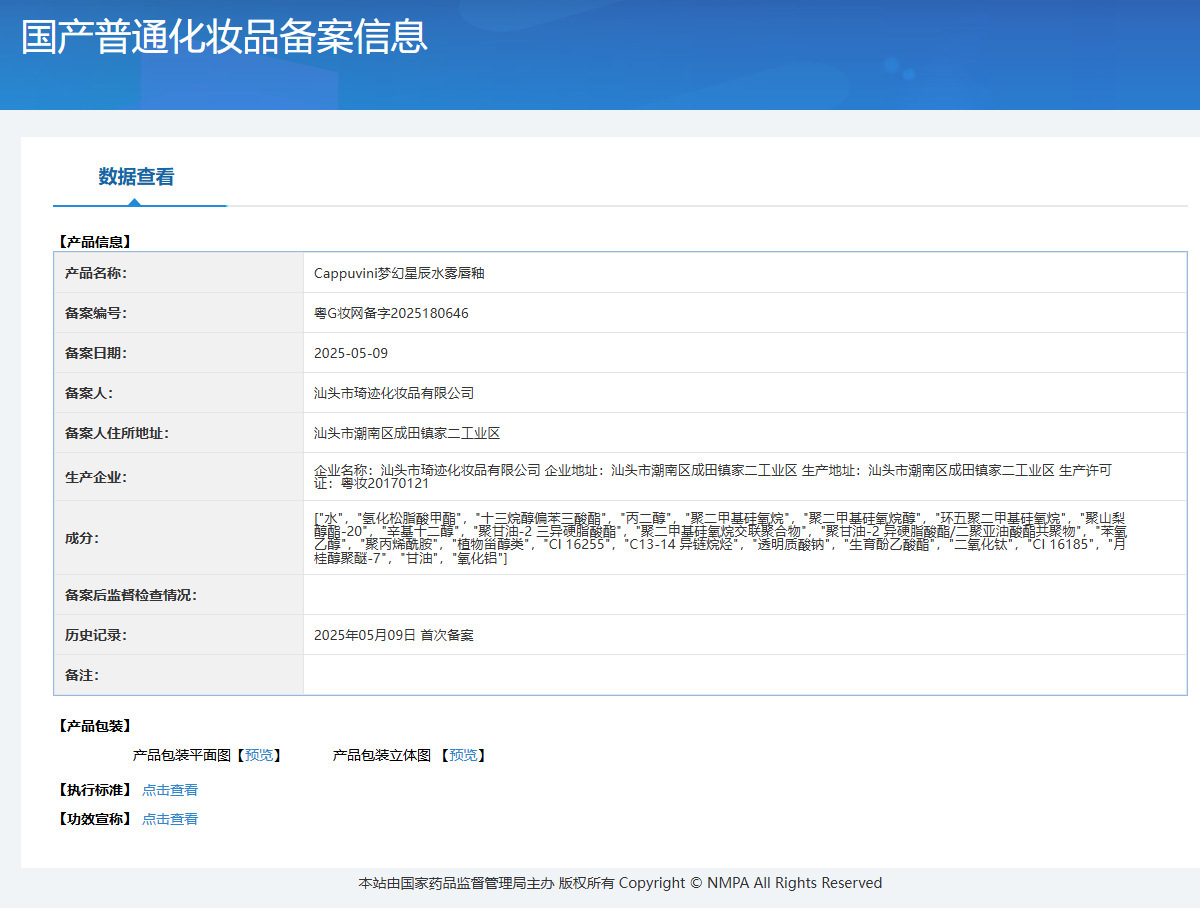Viewport: 1200px width, 908px height.
Task: Select the 数据查看 tab
Action: point(136,177)
